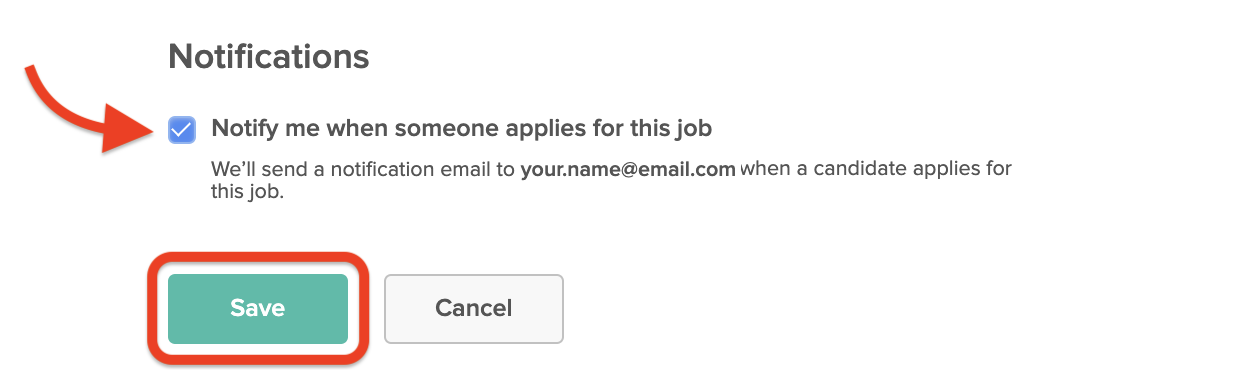This screenshot has height=382, width=1236.
Task: Click the your.name@email.com address text
Action: 628,169
